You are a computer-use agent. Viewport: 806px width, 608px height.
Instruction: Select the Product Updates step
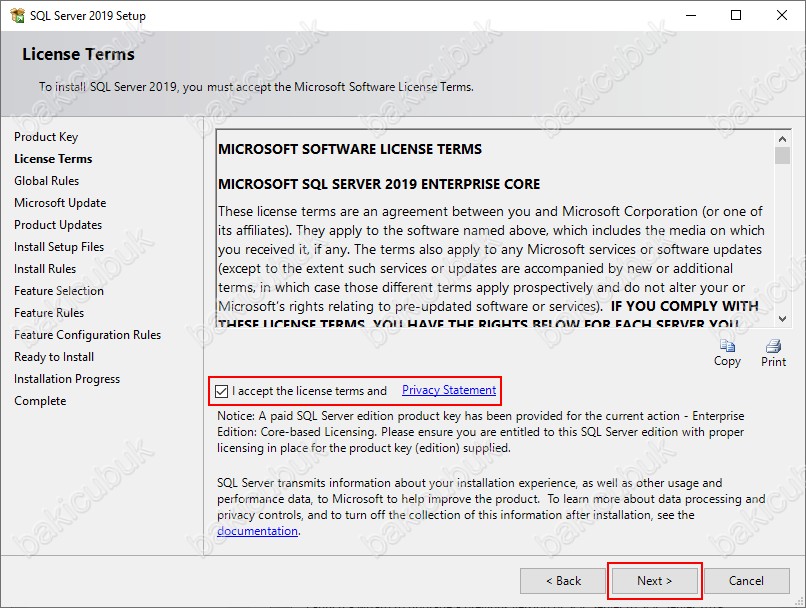click(x=58, y=225)
